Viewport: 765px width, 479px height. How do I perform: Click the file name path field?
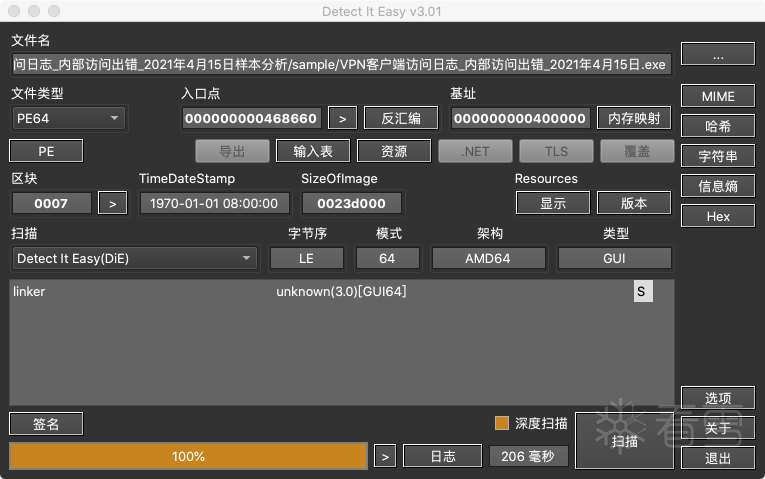(x=342, y=64)
